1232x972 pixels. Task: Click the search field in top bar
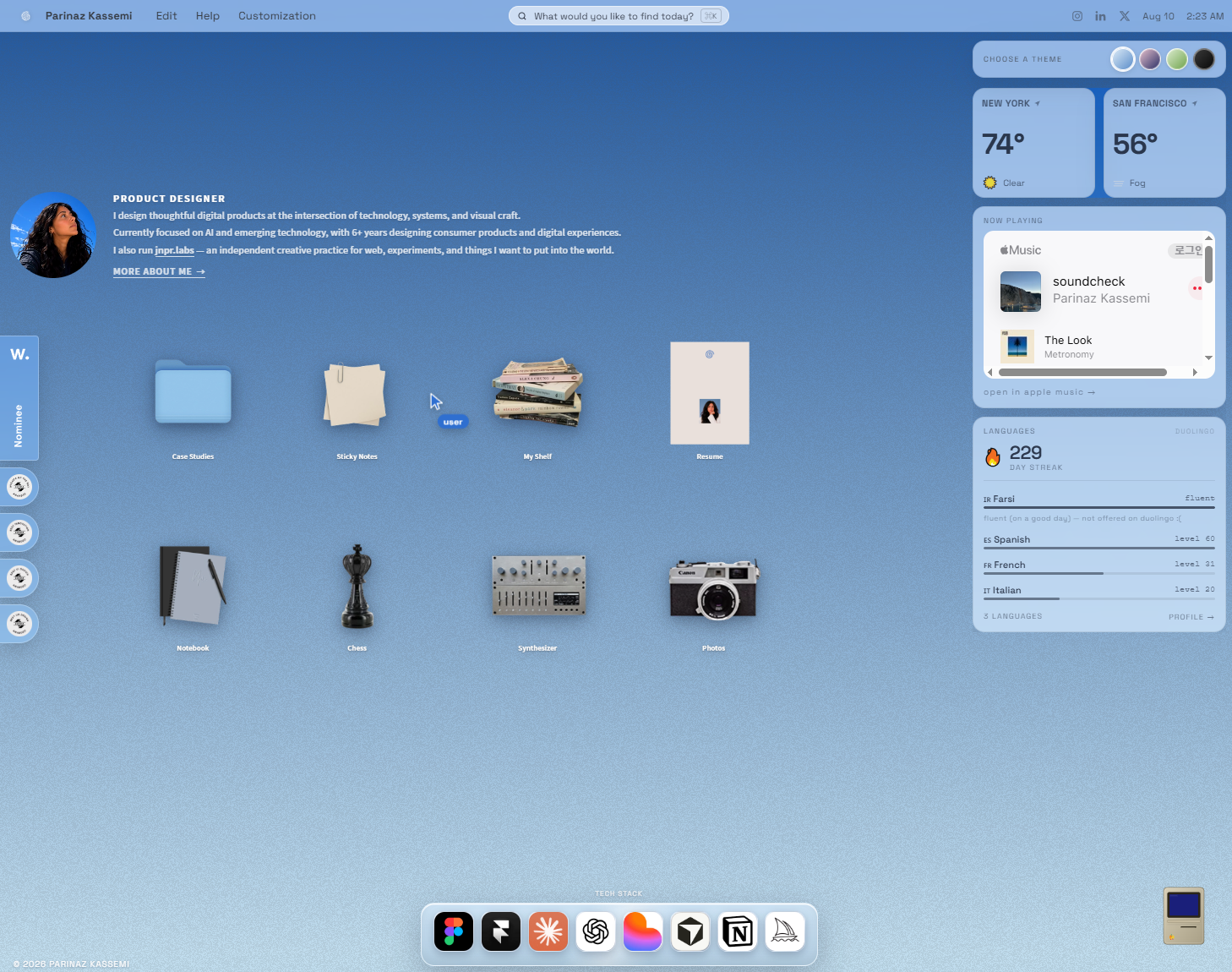(619, 16)
